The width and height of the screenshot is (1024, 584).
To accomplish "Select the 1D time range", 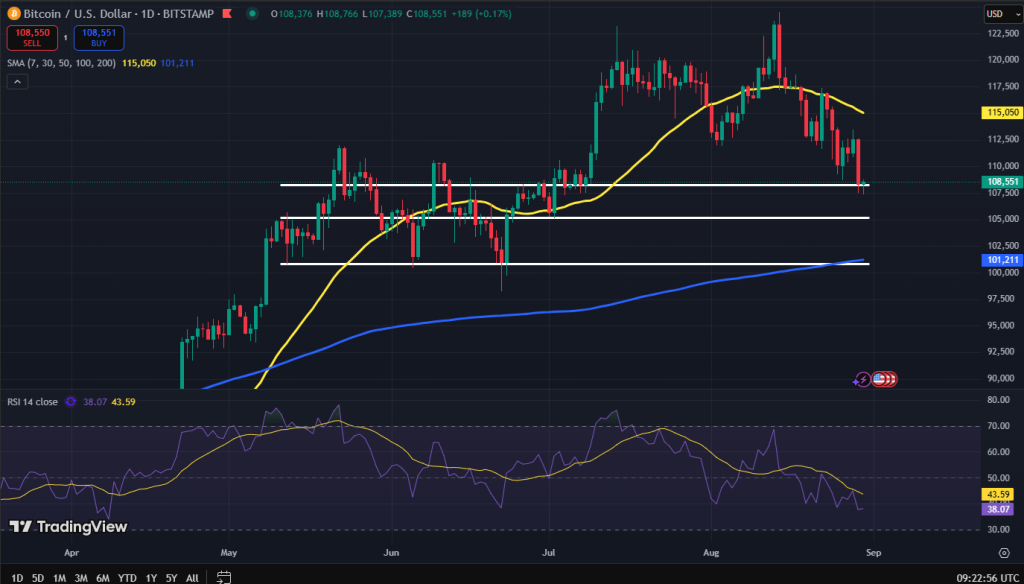I will pos(17,577).
